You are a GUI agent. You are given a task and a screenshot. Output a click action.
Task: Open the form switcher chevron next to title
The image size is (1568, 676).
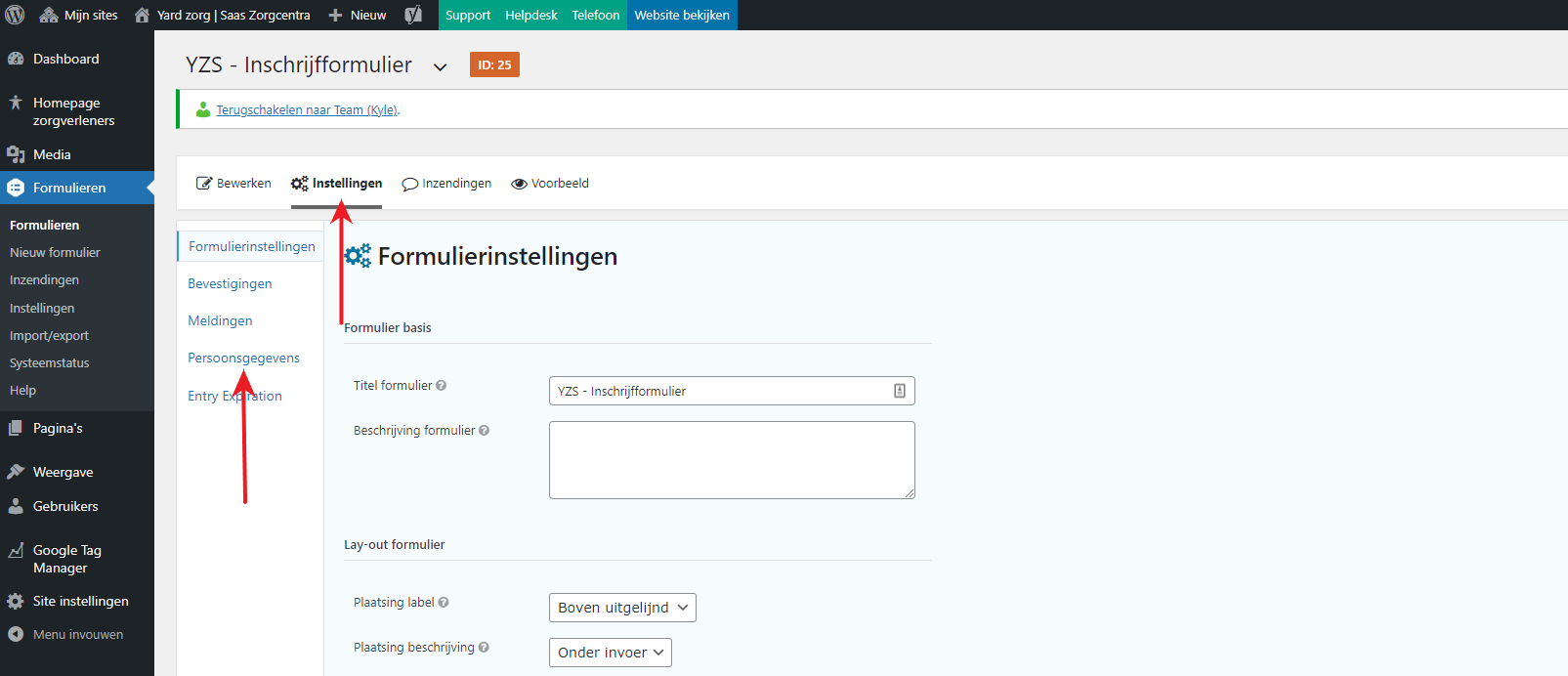(441, 66)
